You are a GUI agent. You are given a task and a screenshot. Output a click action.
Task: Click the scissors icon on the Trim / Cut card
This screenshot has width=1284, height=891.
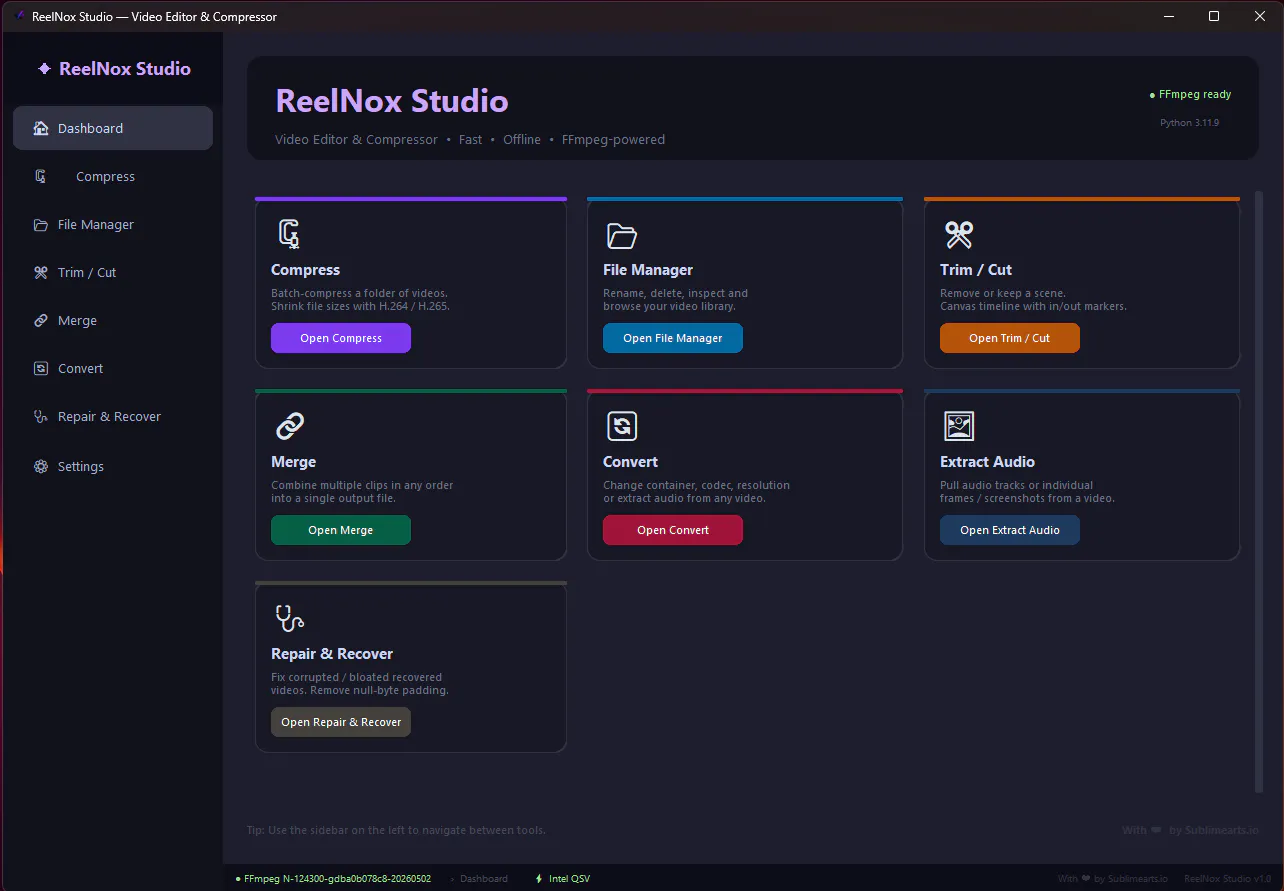[959, 235]
